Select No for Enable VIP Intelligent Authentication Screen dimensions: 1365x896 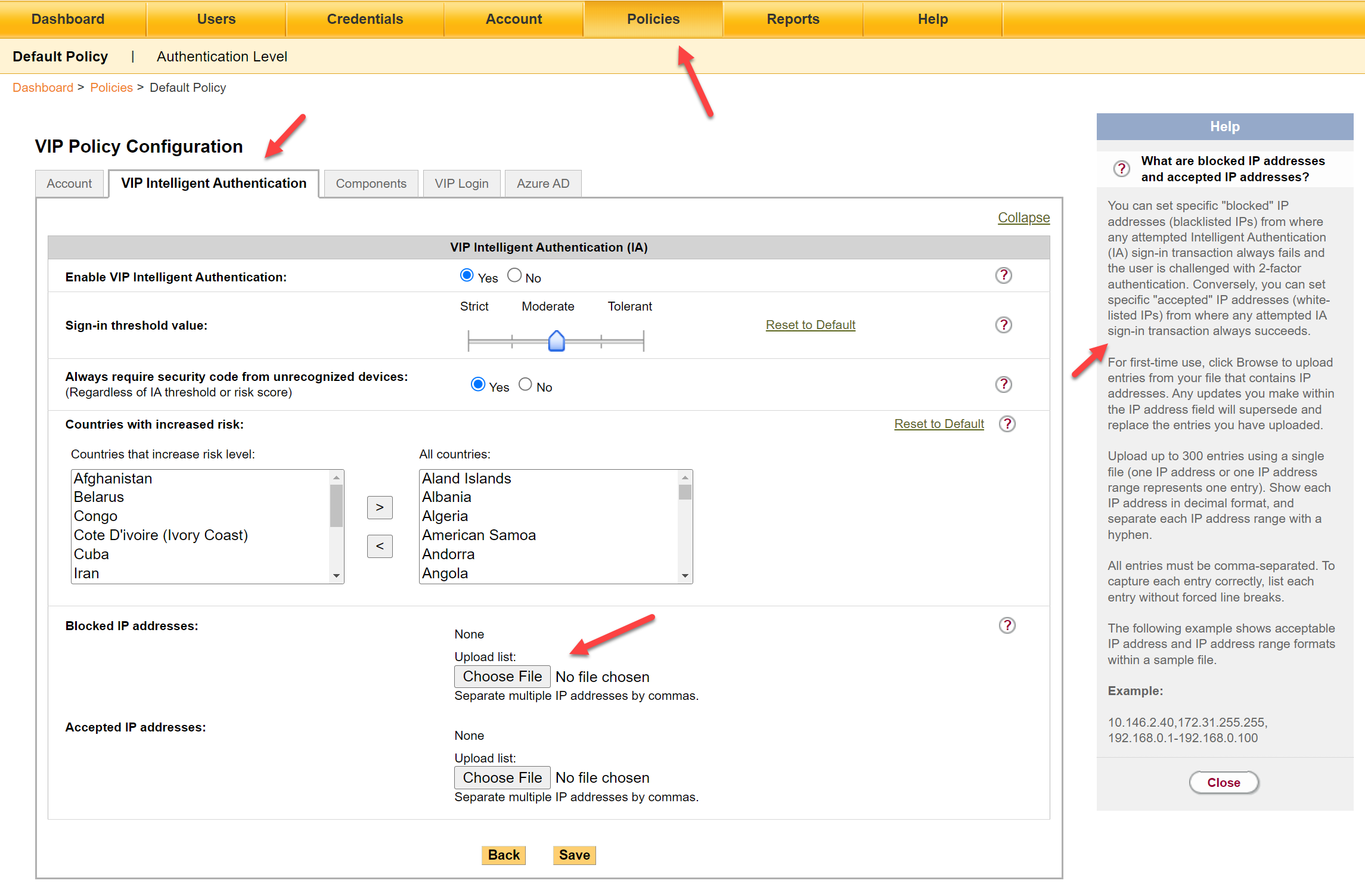pos(514,275)
